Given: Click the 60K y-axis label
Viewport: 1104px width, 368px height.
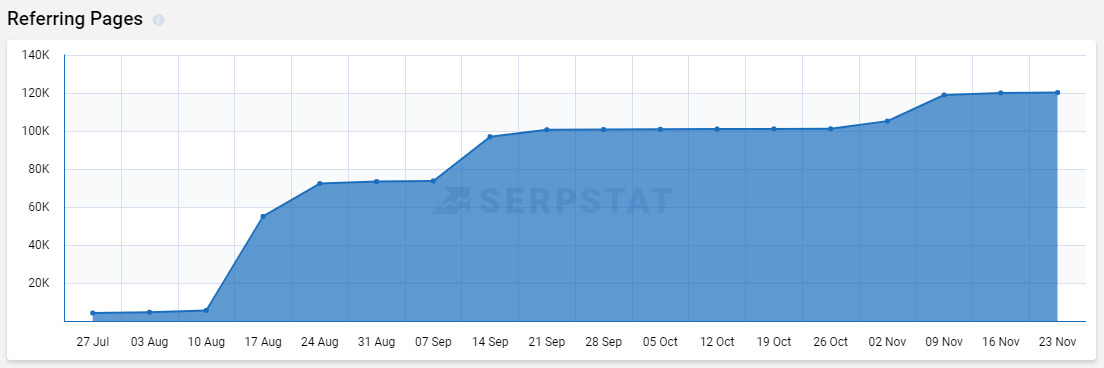Looking at the screenshot, I should (x=38, y=207).
